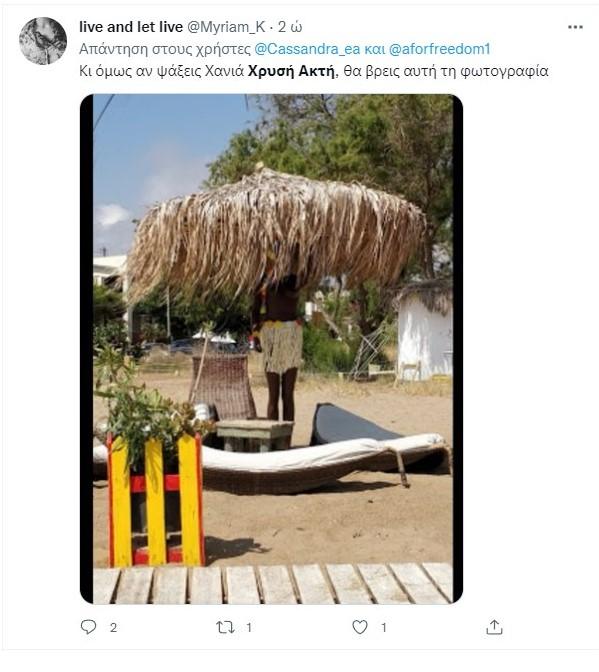Viewport: 599px width, 672px height.
Task: Open tweet details via the φωτογραφία text
Action: click(x=504, y=71)
